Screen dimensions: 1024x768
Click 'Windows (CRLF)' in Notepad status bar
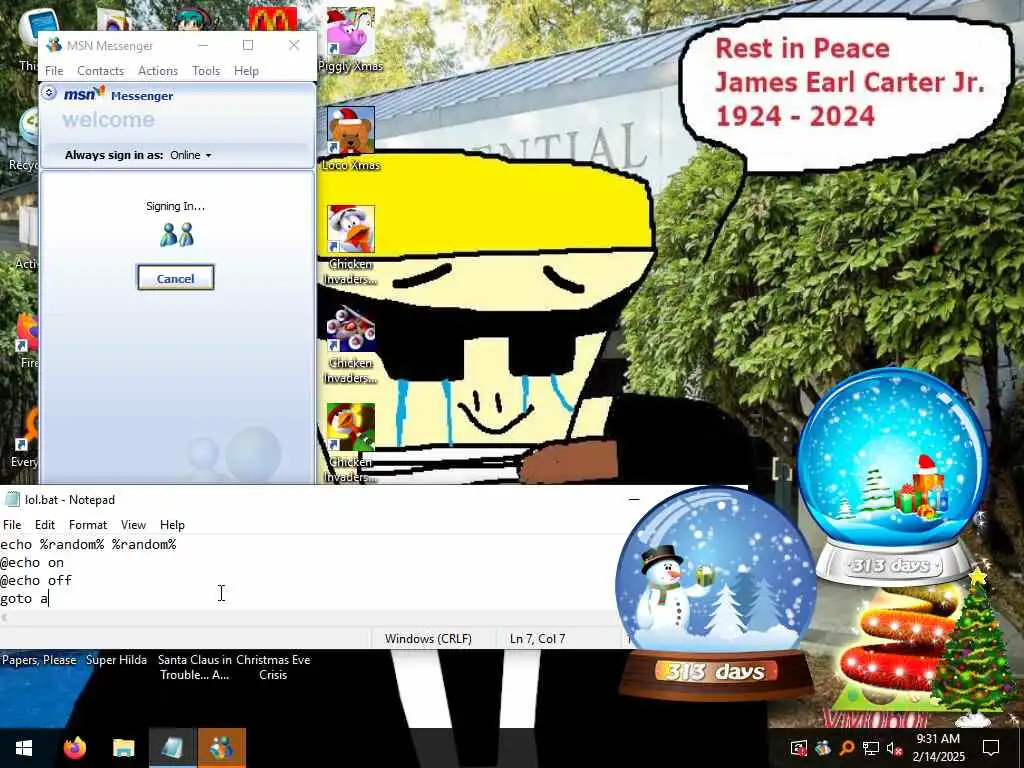click(x=428, y=639)
